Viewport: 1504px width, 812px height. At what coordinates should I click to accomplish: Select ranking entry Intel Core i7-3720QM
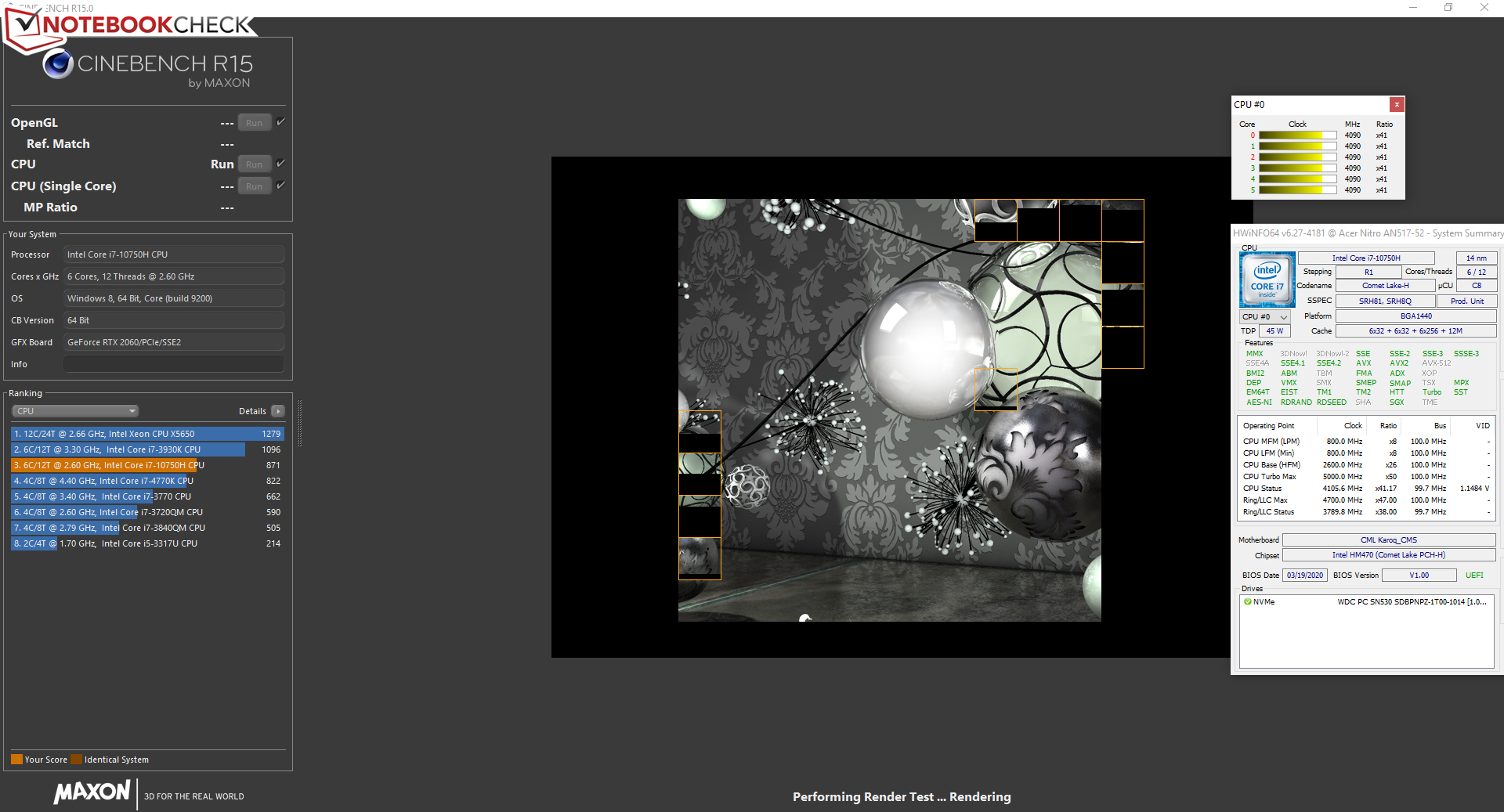tap(147, 512)
